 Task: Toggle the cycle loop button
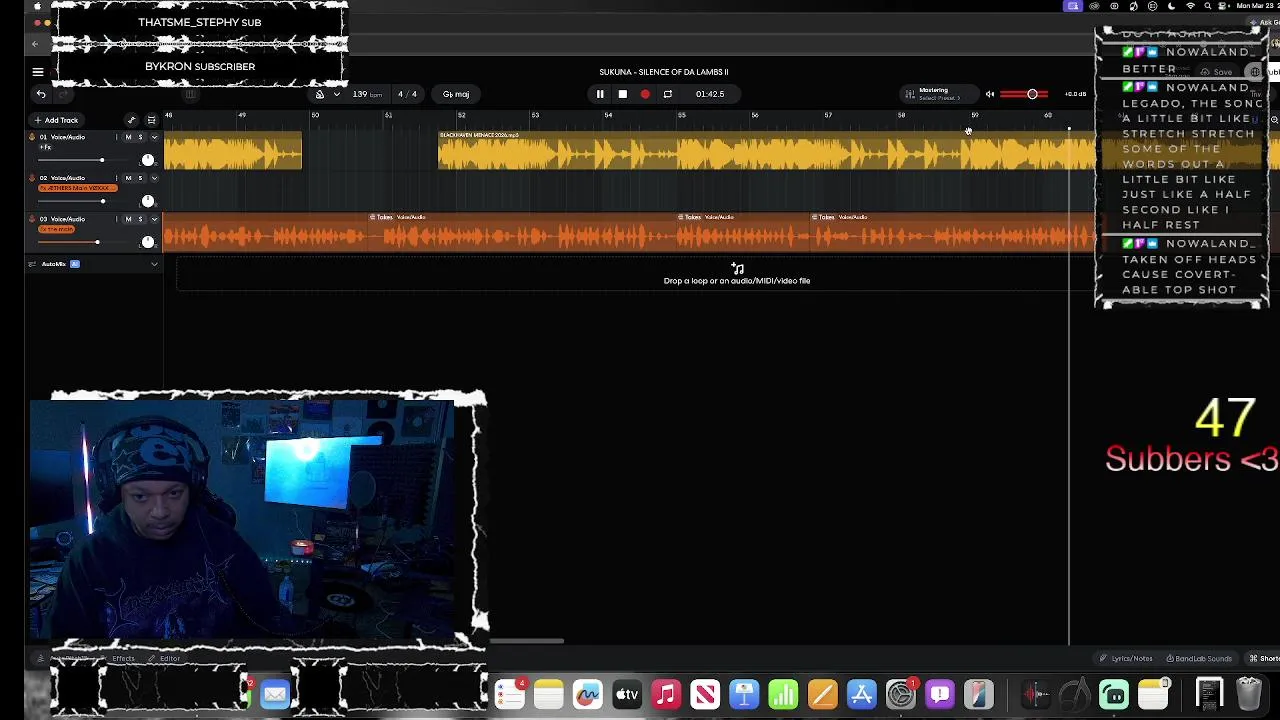pyautogui.click(x=668, y=94)
